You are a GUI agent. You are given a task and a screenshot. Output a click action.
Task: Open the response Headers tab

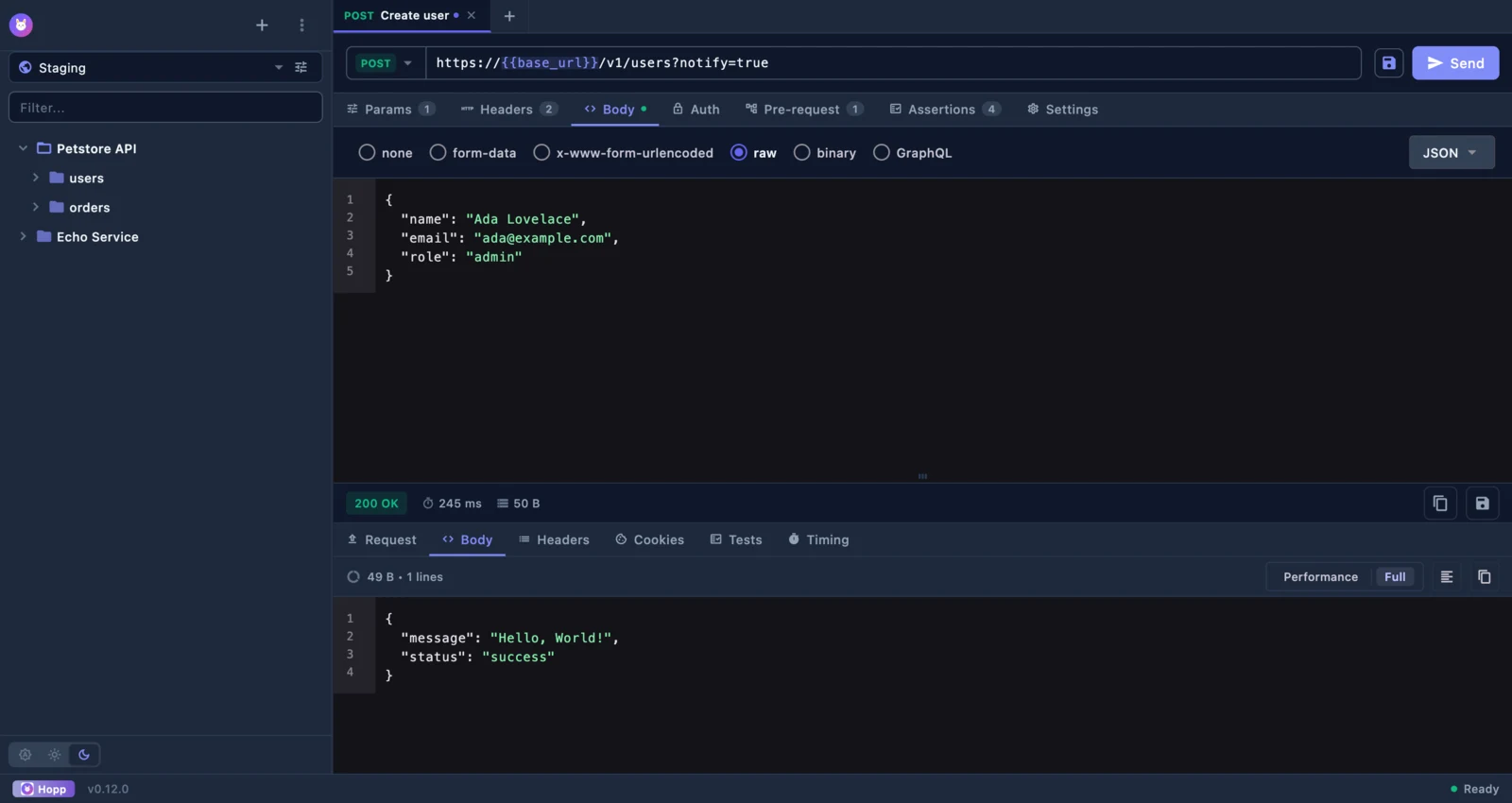tap(554, 539)
